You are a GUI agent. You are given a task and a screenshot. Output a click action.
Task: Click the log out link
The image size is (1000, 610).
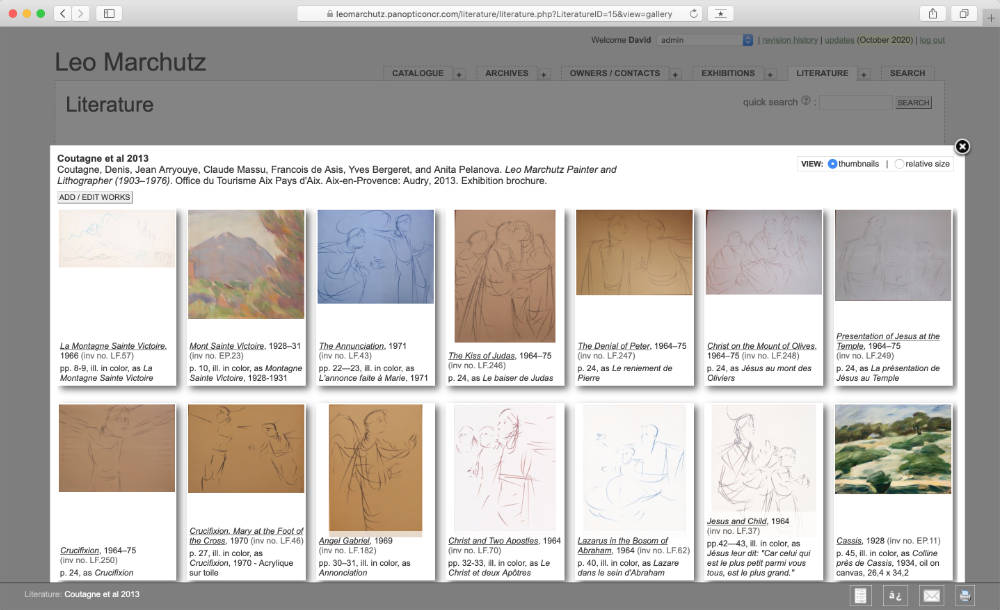pyautogui.click(x=932, y=40)
